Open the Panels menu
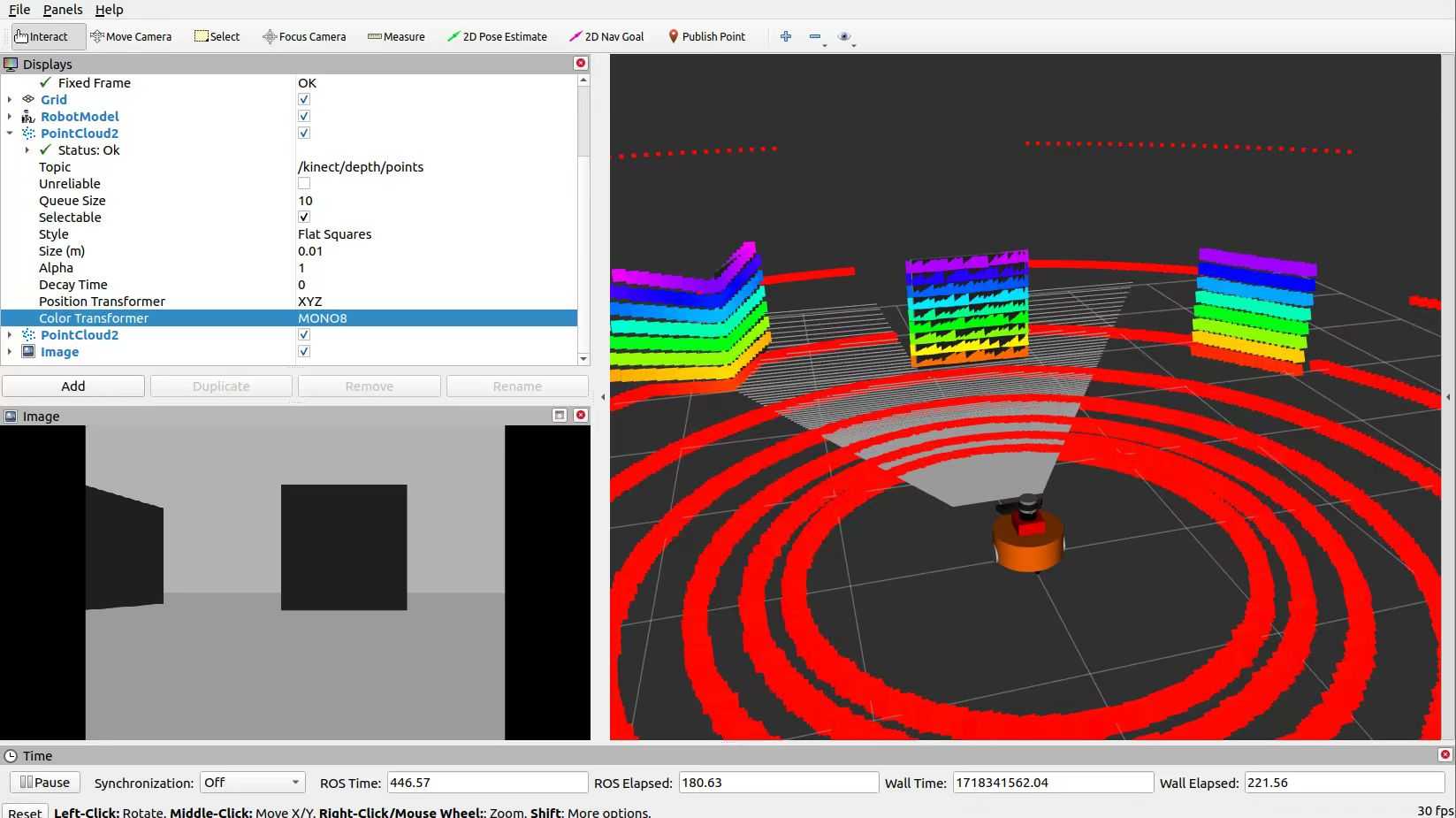Image resolution: width=1456 pixels, height=818 pixels. [x=62, y=10]
